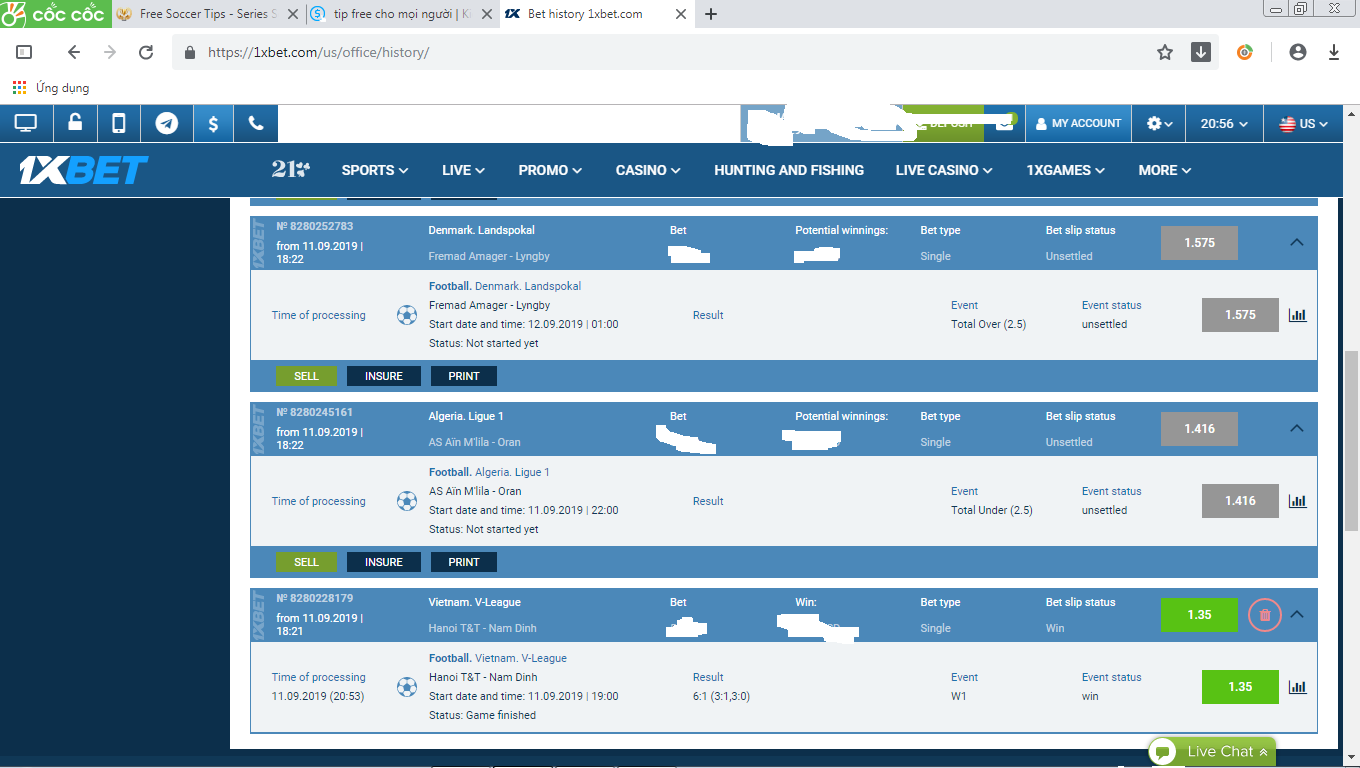Collapse the Algeria Ligue 1 bet slip chevron
This screenshot has width=1360, height=768.
point(1297,428)
